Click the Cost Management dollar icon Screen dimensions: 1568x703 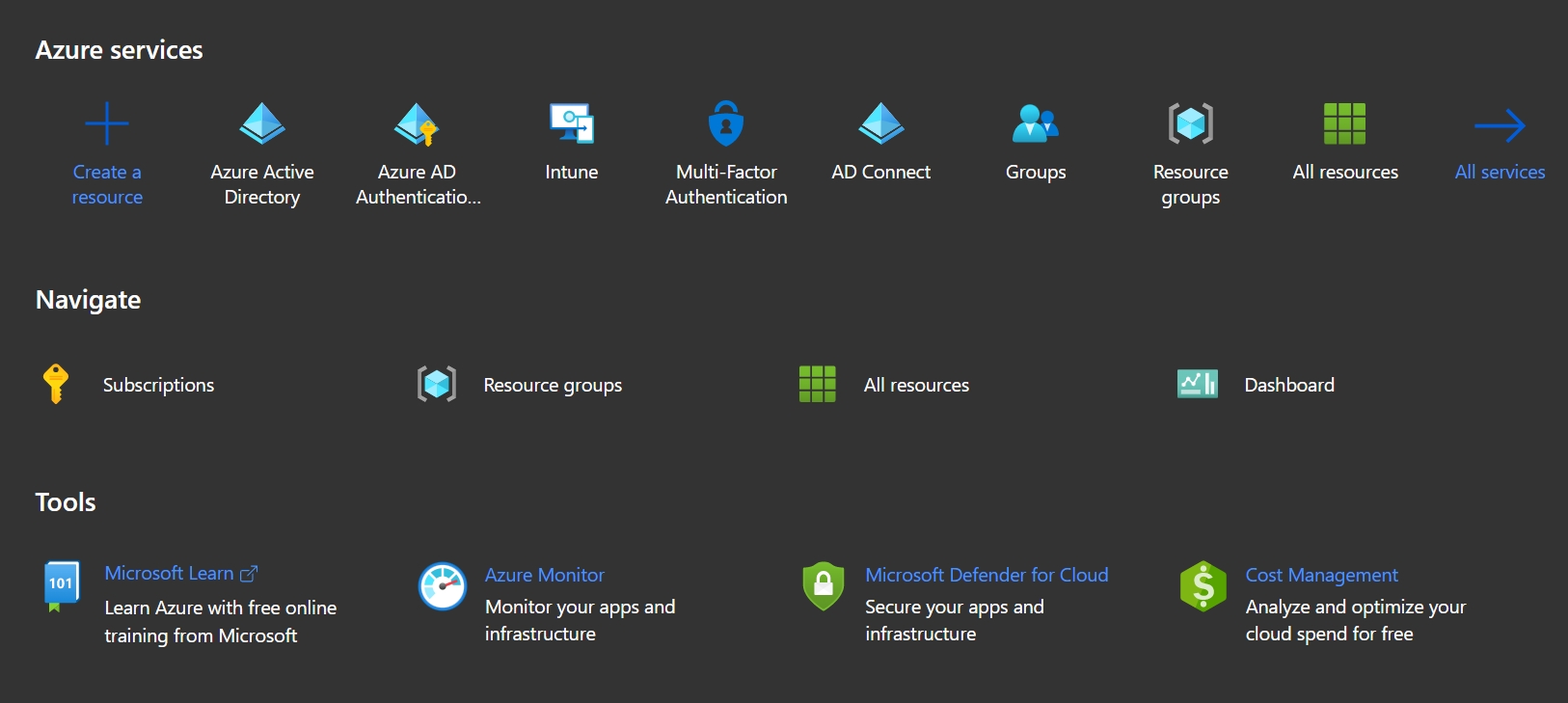pyautogui.click(x=1203, y=586)
